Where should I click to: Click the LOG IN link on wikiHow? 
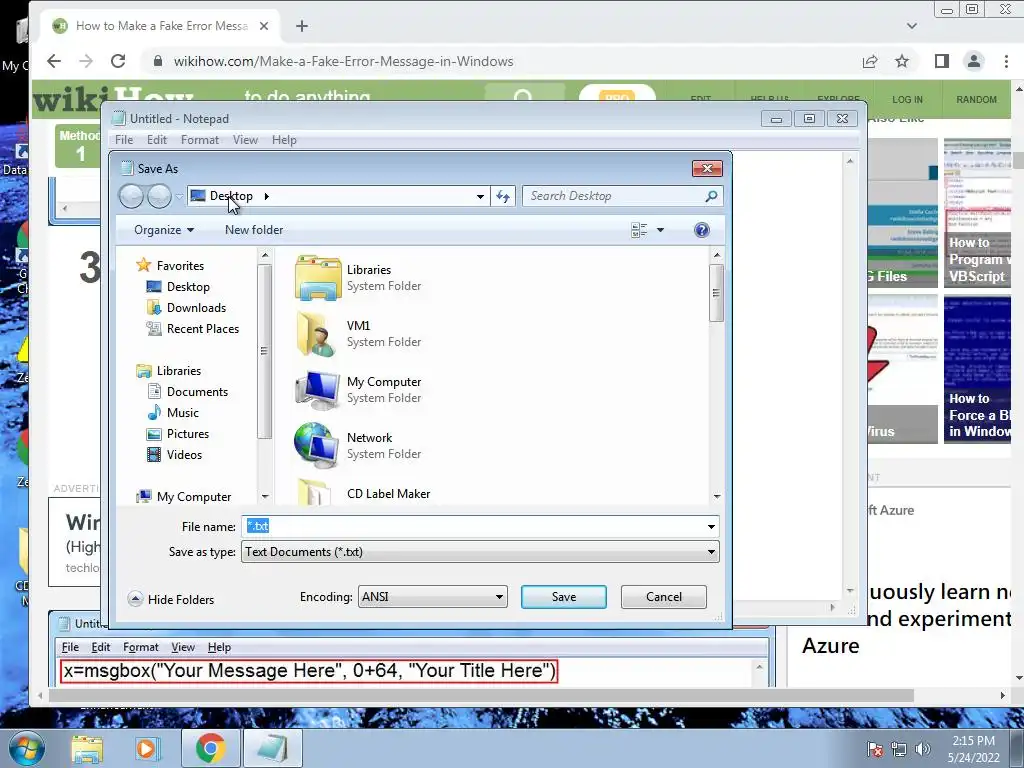point(907,99)
